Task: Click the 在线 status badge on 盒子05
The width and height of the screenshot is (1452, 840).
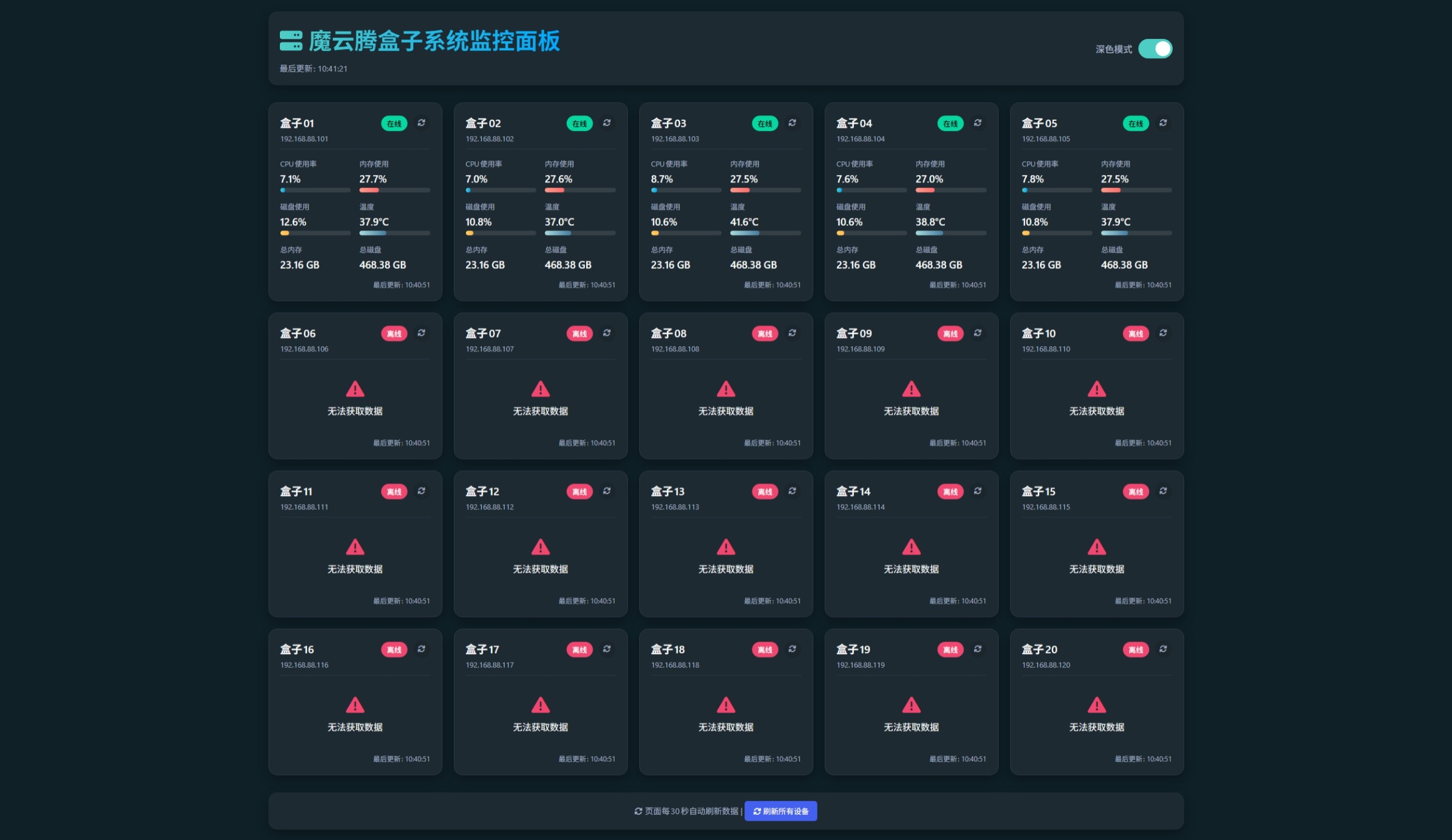Action: pos(1135,123)
